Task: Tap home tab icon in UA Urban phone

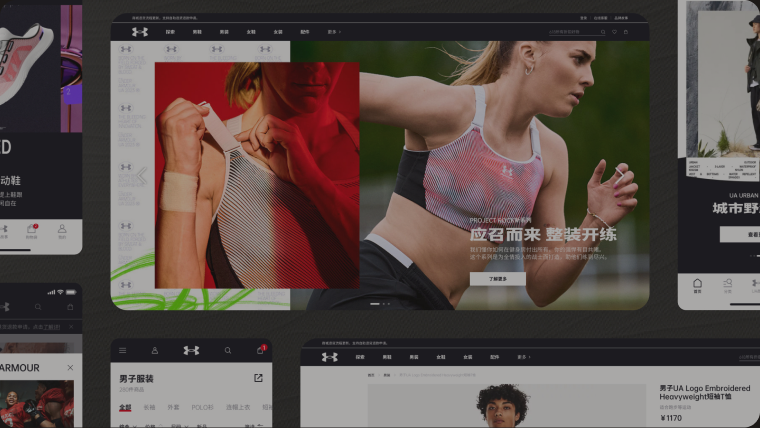Action: (697, 285)
